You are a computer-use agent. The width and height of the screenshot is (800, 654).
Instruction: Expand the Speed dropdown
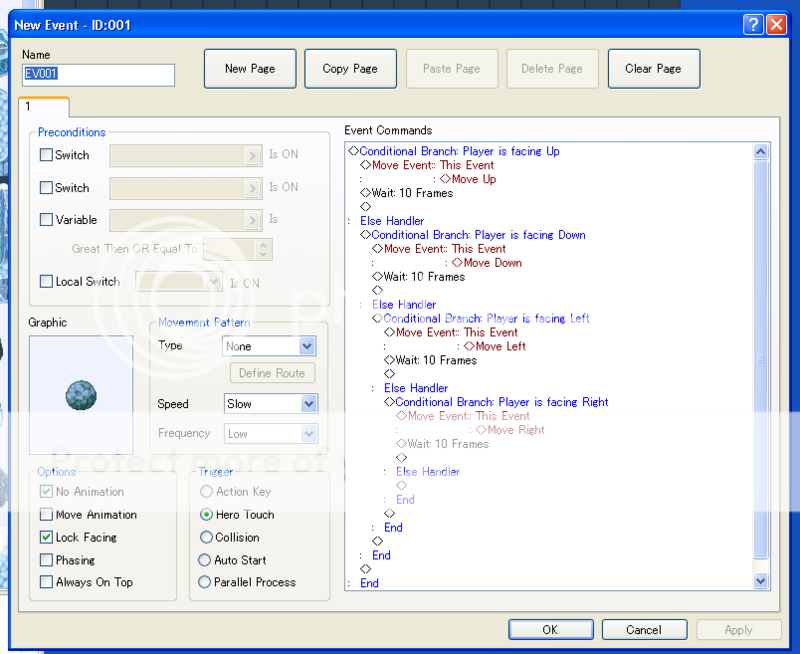coord(307,404)
